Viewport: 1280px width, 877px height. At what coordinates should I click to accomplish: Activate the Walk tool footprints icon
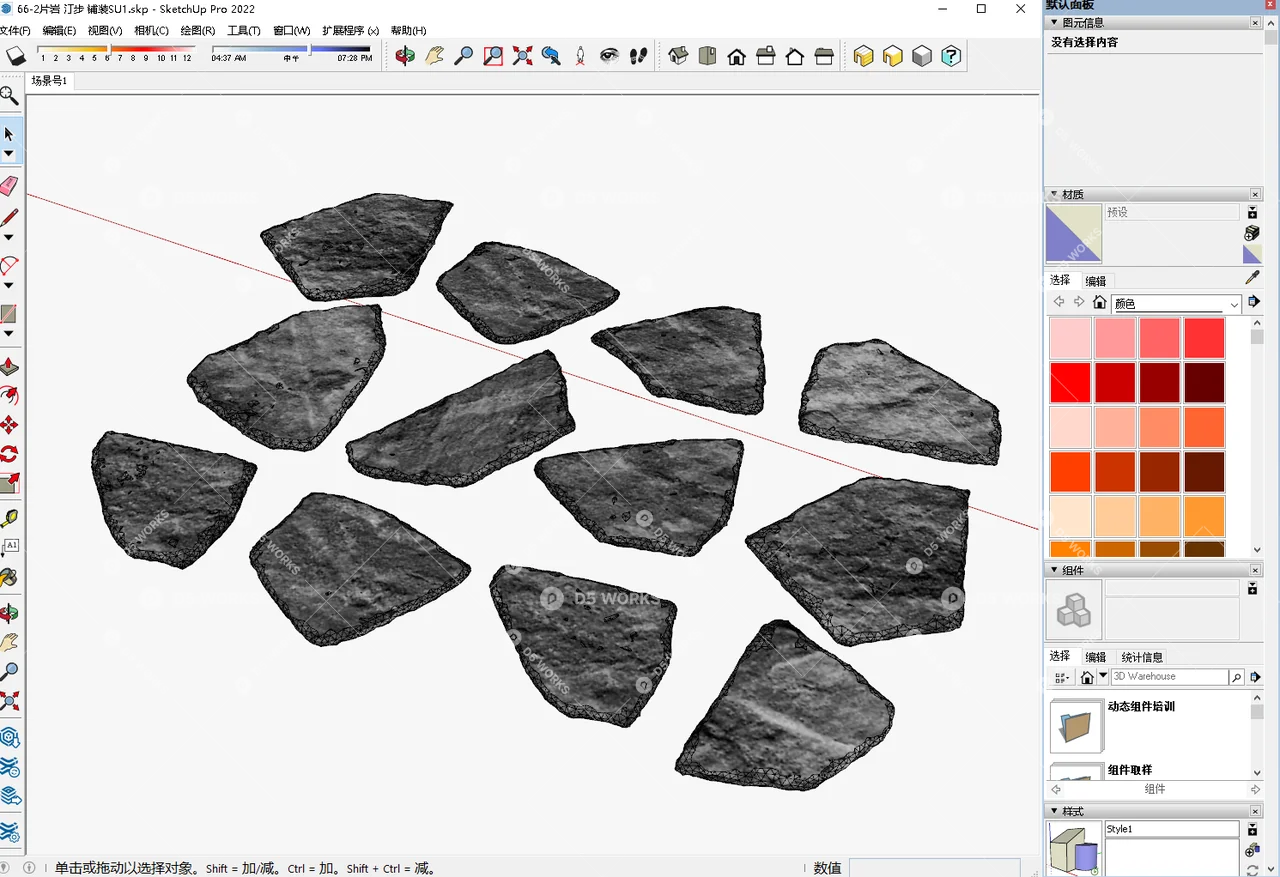(x=638, y=56)
